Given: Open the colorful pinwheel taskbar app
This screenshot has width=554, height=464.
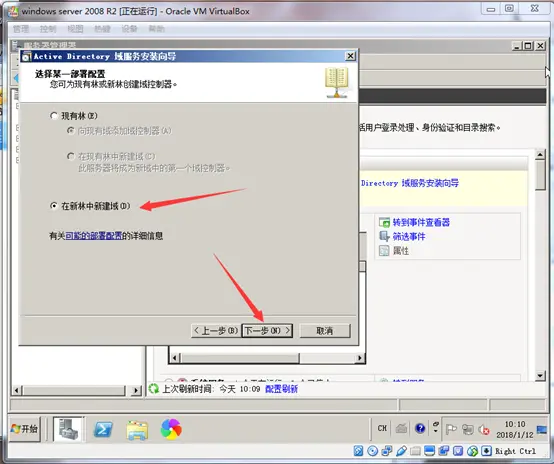Looking at the screenshot, I should (x=171, y=429).
